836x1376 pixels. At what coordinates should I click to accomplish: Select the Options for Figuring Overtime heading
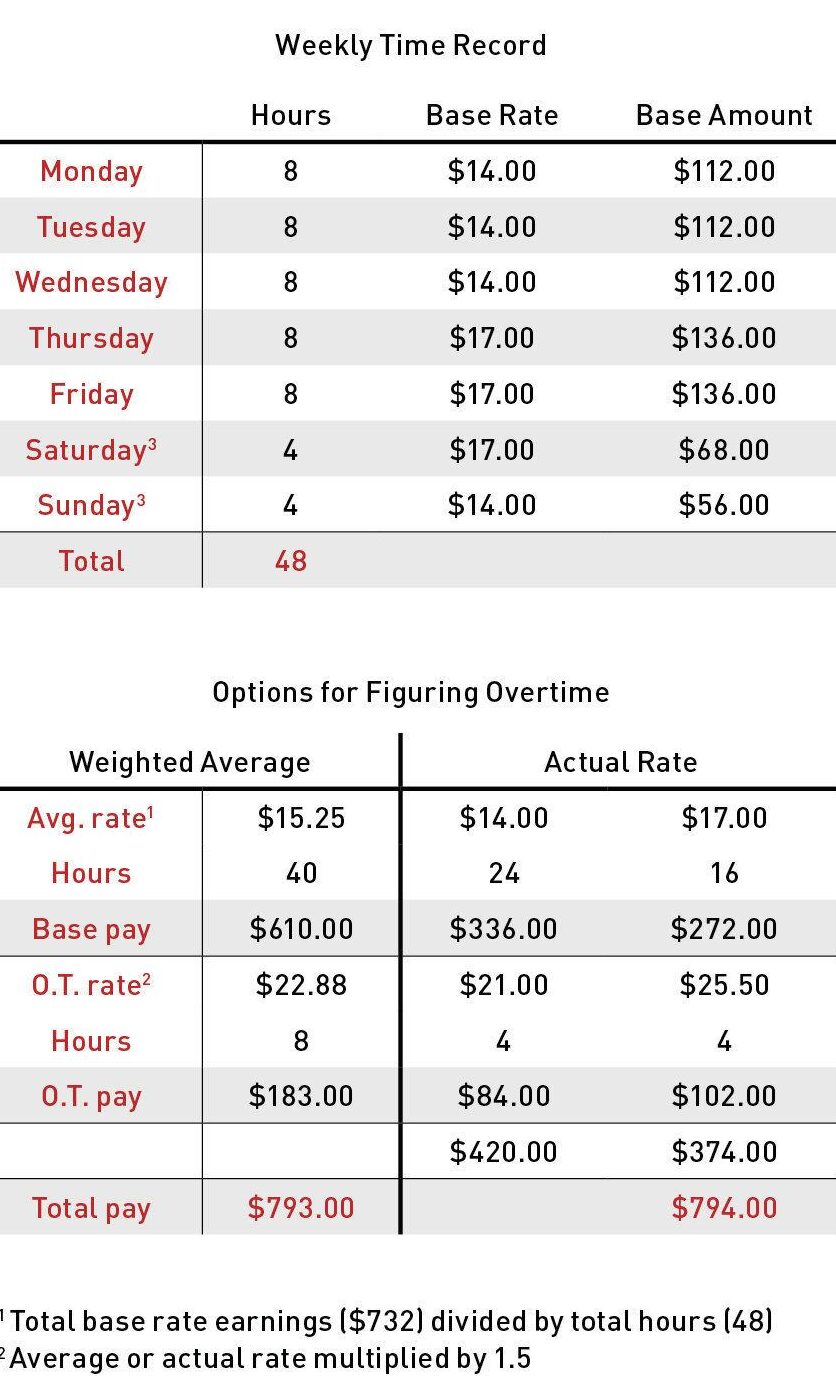pos(410,693)
